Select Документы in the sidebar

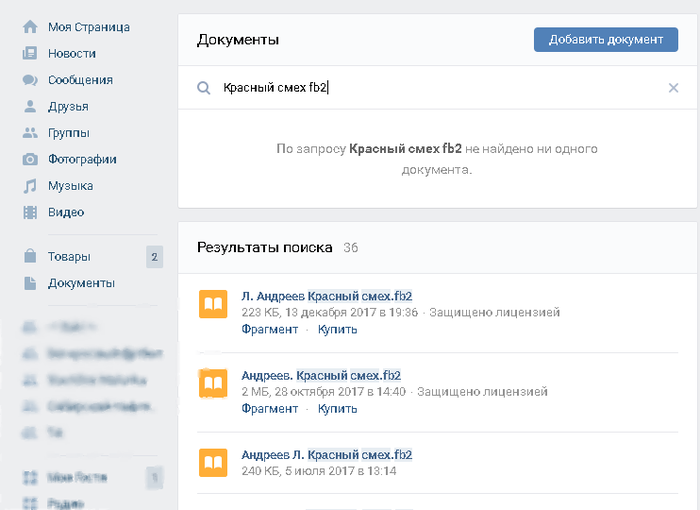click(x=81, y=283)
